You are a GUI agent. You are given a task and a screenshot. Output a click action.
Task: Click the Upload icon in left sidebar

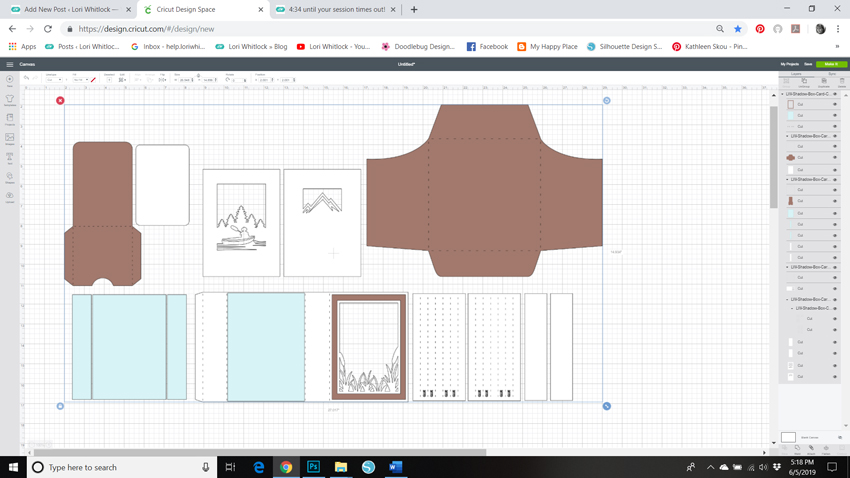10,197
